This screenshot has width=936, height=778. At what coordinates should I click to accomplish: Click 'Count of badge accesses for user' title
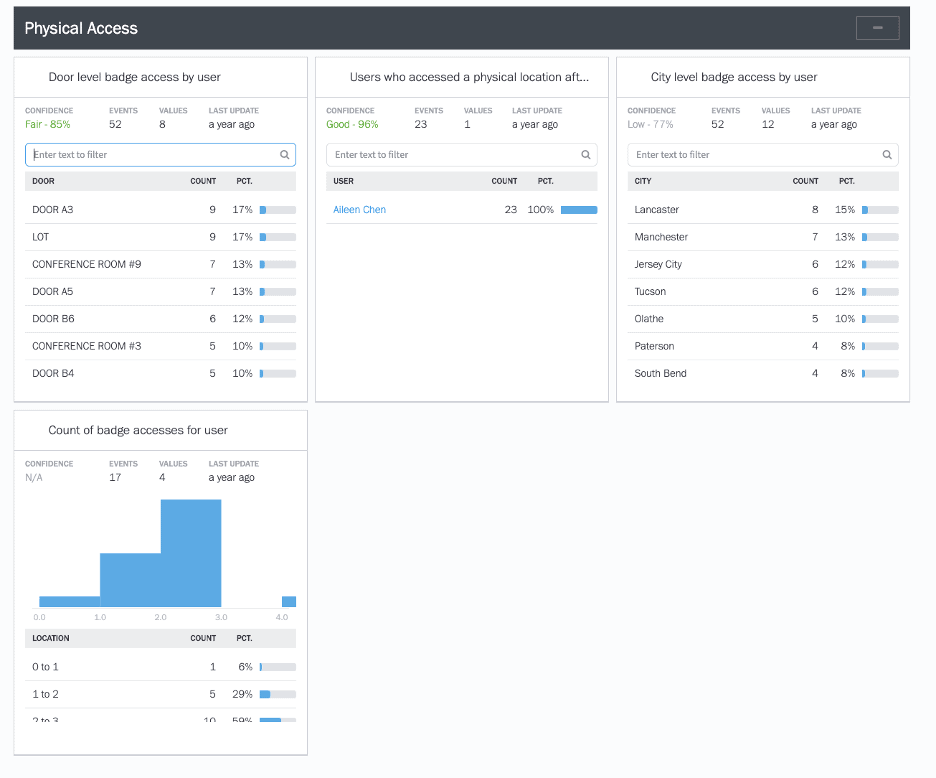point(138,430)
